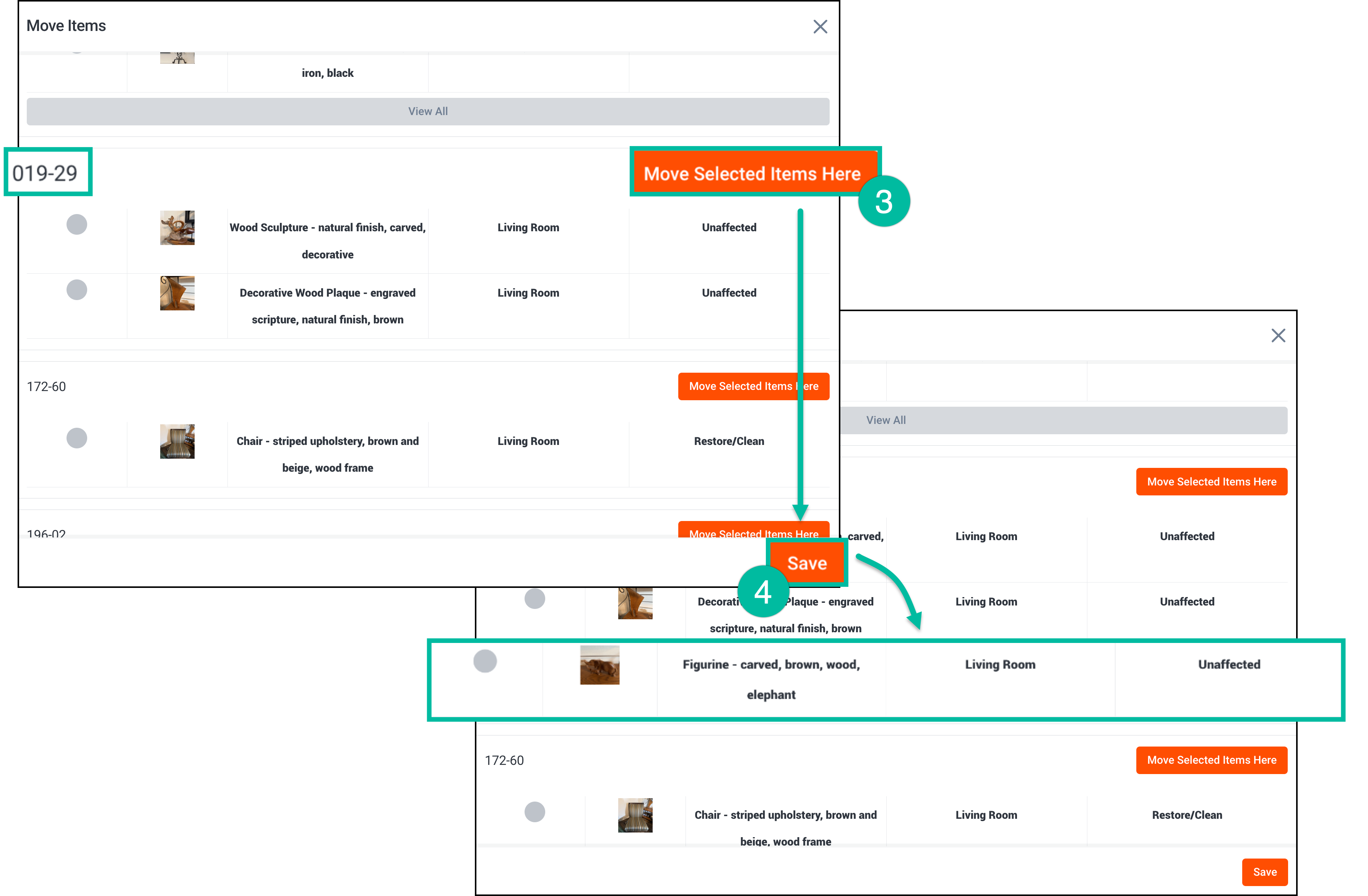This screenshot has width=1368, height=896.
Task: Click 'Unaffected' in the Figurine row
Action: [x=1229, y=664]
